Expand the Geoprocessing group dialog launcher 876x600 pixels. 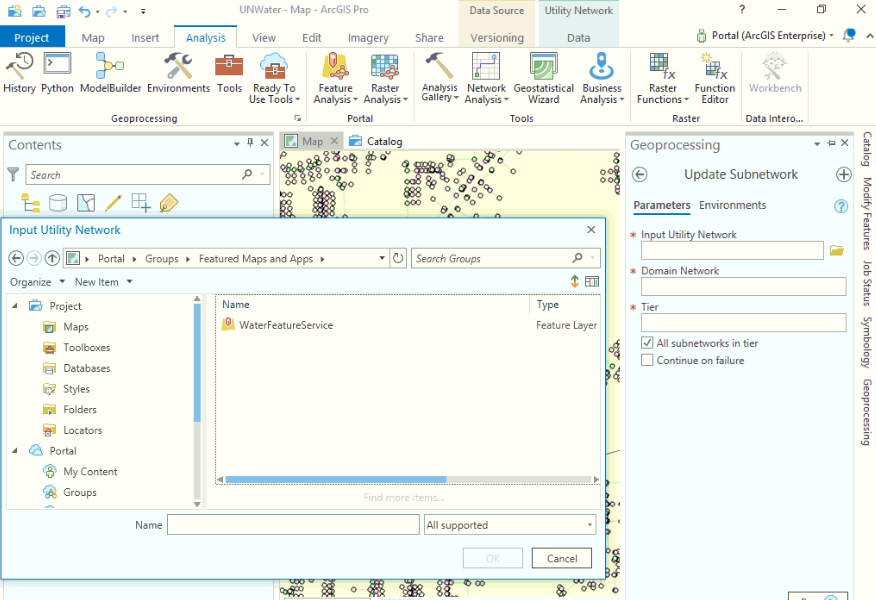pos(298,118)
